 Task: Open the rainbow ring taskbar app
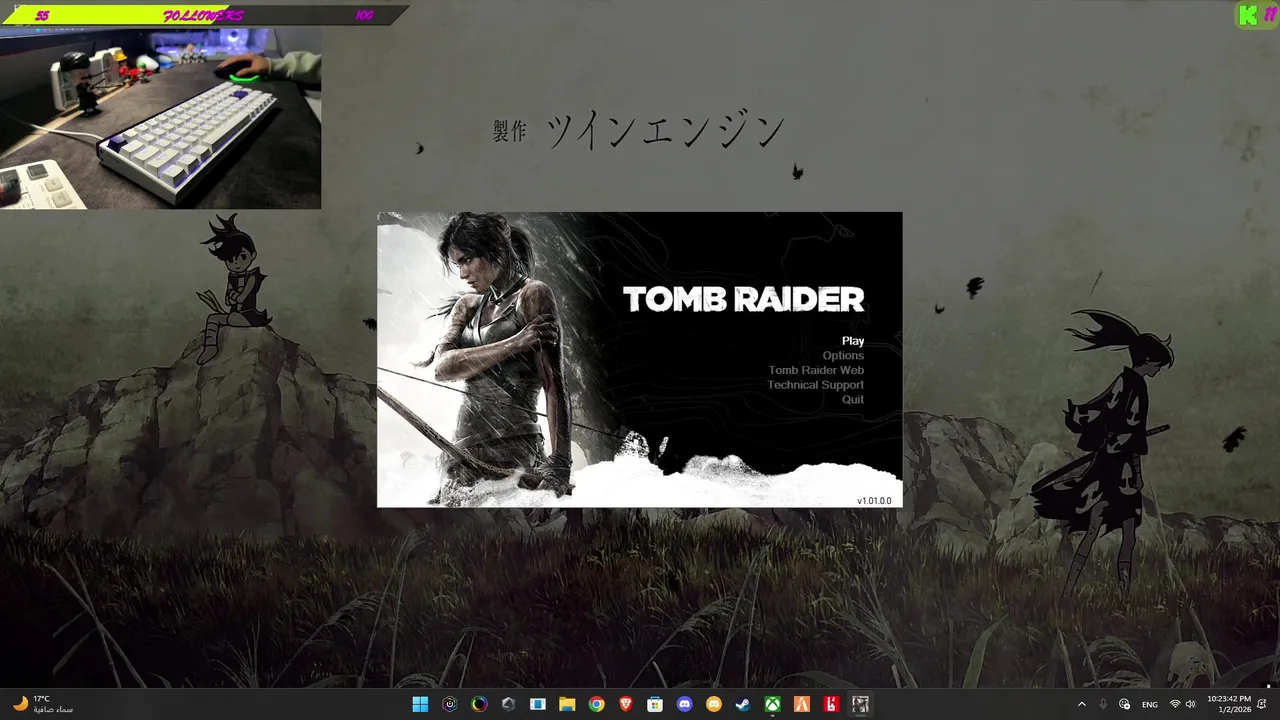click(479, 704)
